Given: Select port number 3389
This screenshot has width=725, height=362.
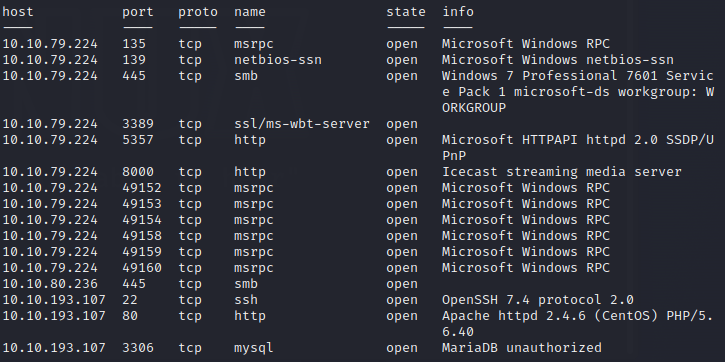Looking at the screenshot, I should (x=137, y=124).
